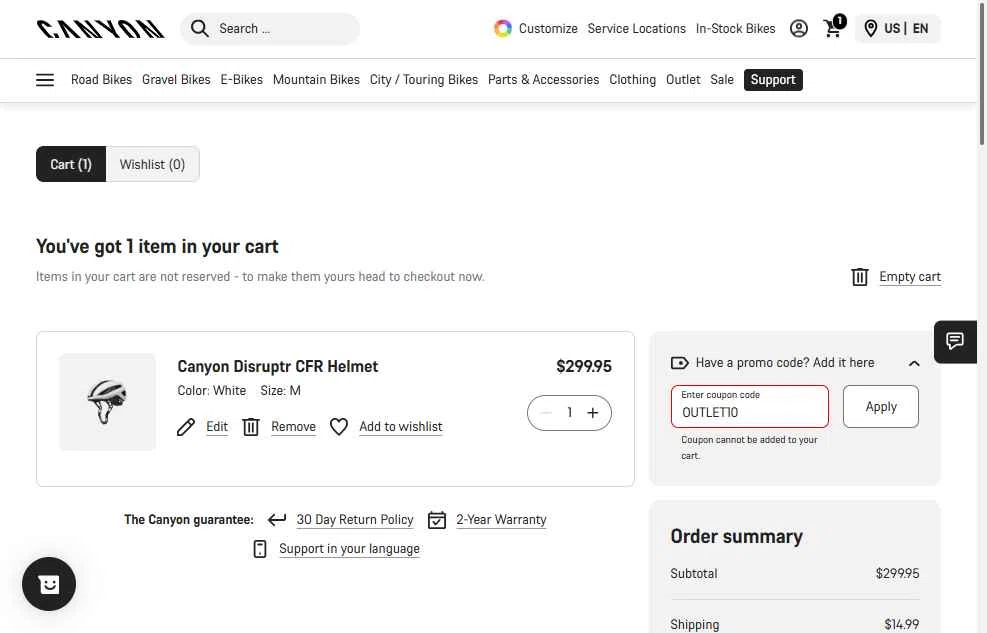Open the Mountain Bikes menu
The width and height of the screenshot is (987, 633).
[316, 80]
